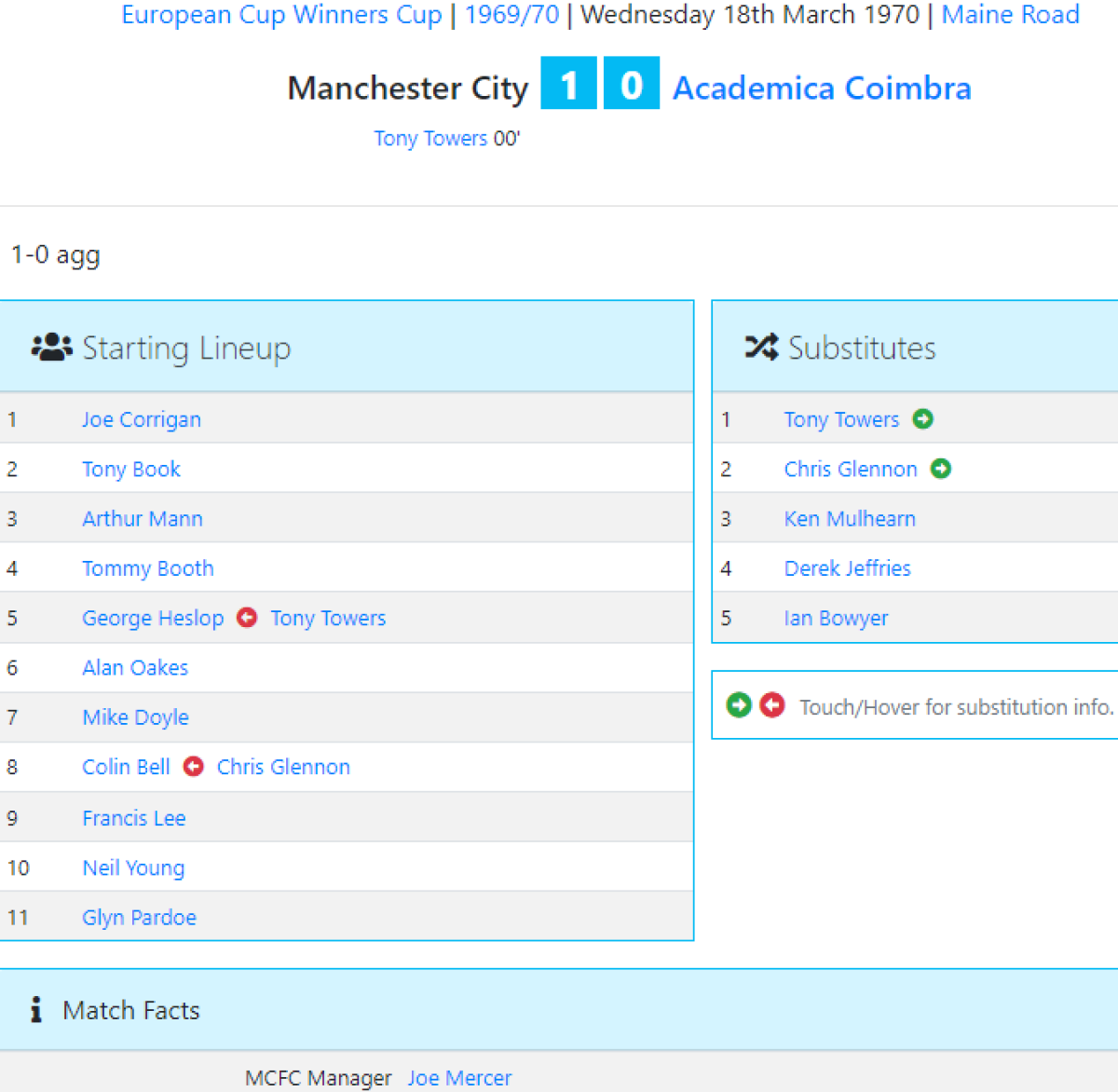Open the 1969/70 season link
Viewport: 1118px width, 1092px height.
pyautogui.click(x=511, y=15)
